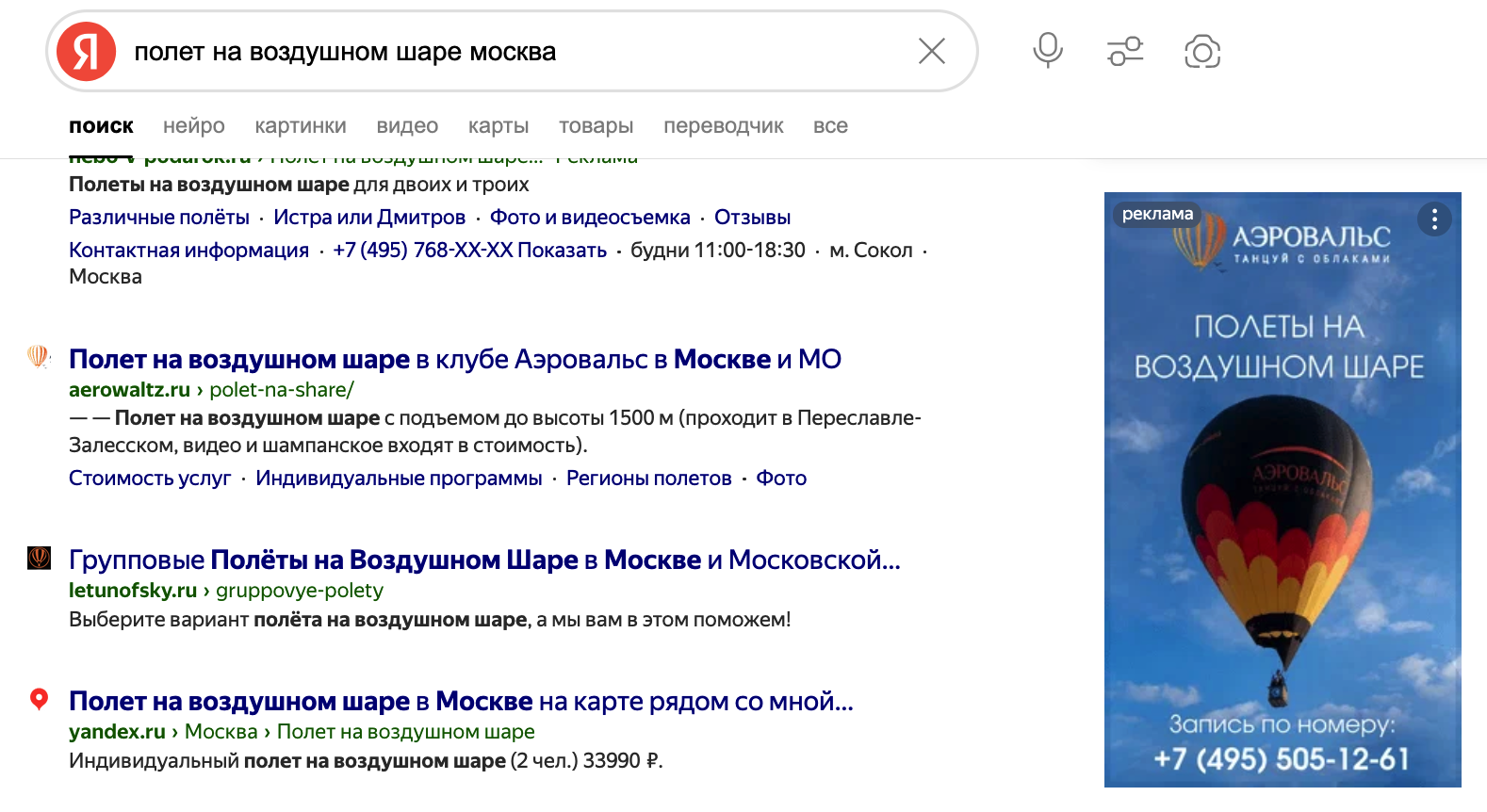Open image search camera icon
This screenshot has width=1487, height=812.
pyautogui.click(x=1202, y=51)
